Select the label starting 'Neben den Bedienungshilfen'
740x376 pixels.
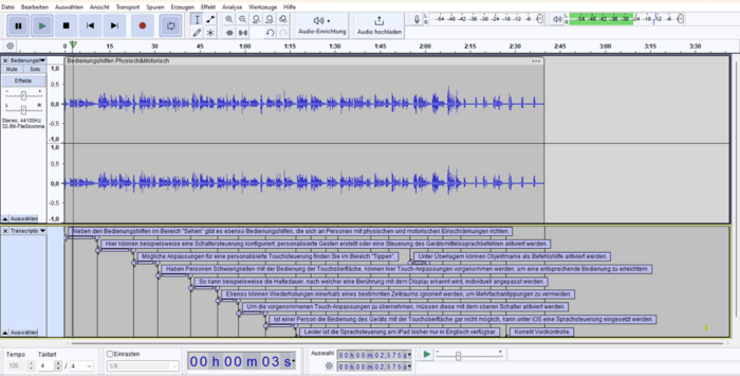coord(290,231)
